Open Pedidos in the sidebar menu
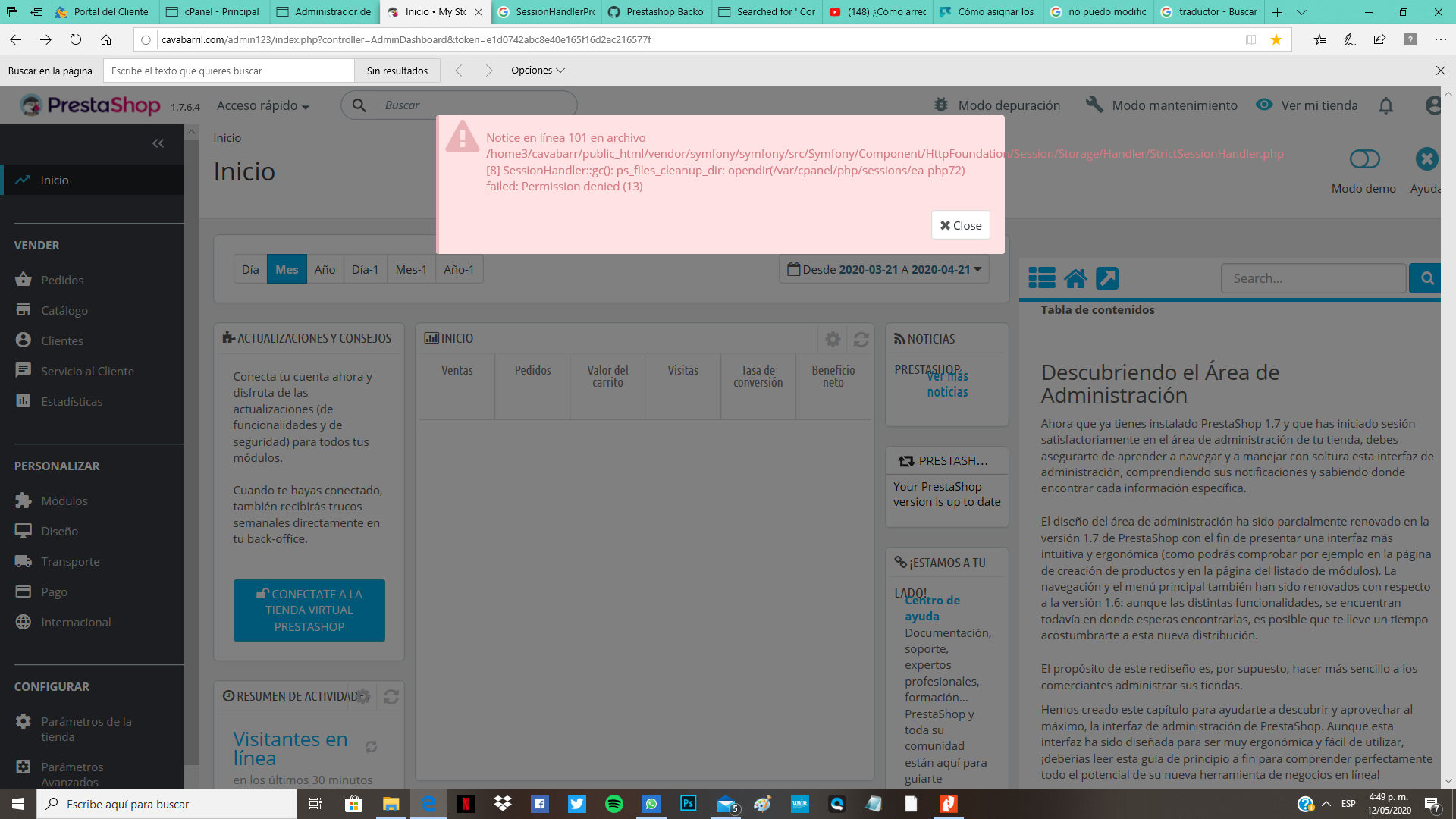This screenshot has height=819, width=1456. 62,280
